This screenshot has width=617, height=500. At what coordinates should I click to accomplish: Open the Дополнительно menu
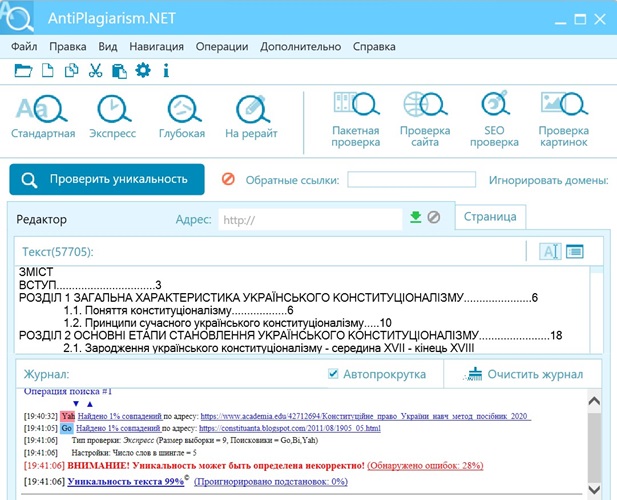click(x=301, y=46)
